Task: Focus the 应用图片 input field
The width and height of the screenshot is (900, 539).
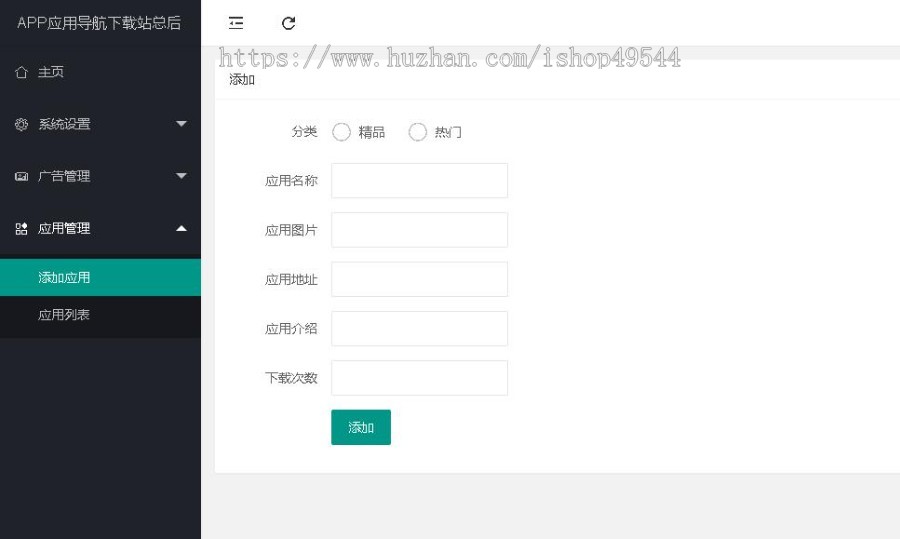Action: pyautogui.click(x=420, y=230)
